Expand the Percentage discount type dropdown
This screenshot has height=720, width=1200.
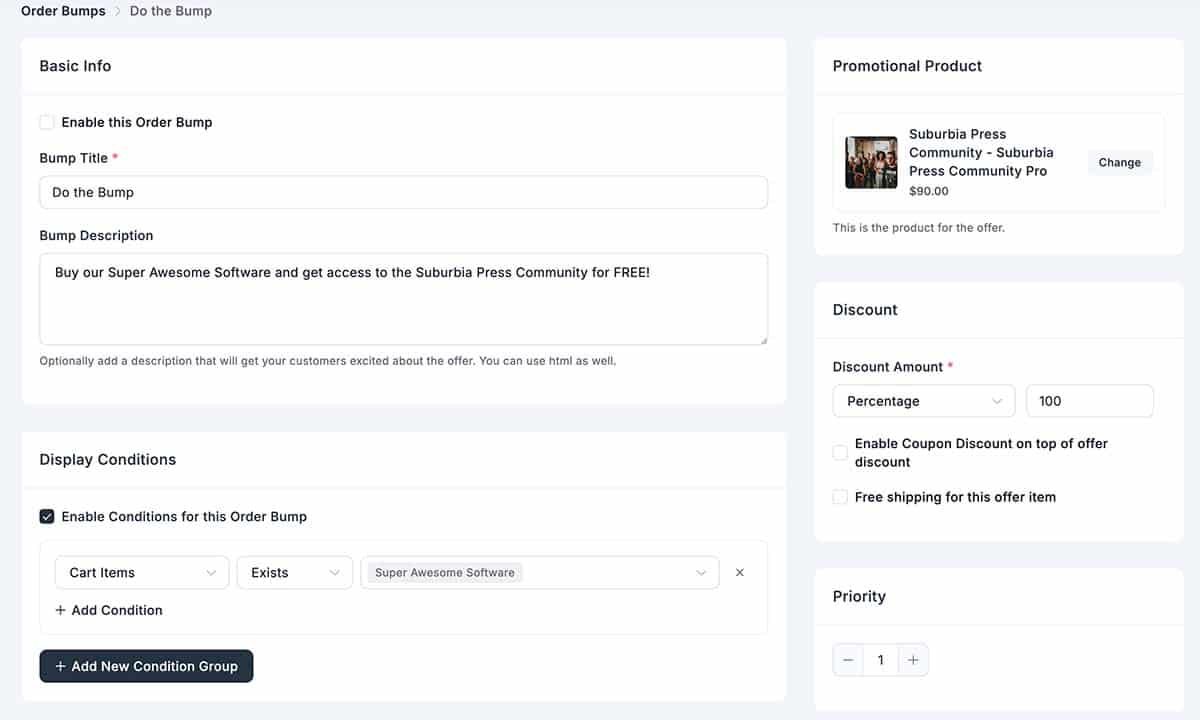pos(923,401)
